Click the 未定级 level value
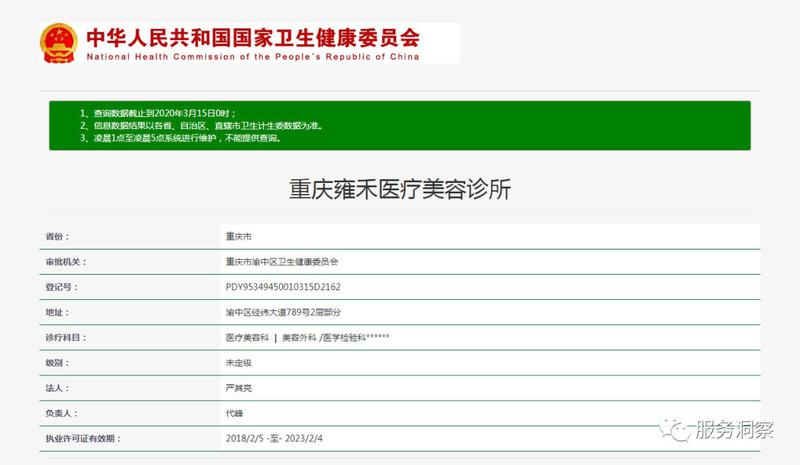Image resolution: width=800 pixels, height=465 pixels. (x=239, y=362)
